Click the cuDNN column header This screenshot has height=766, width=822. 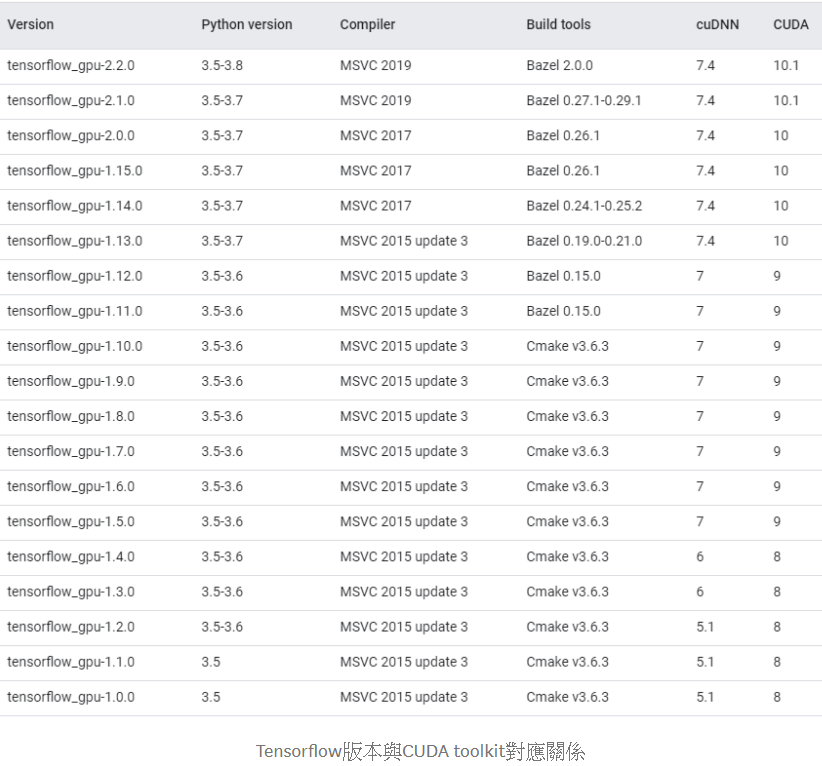(x=717, y=25)
